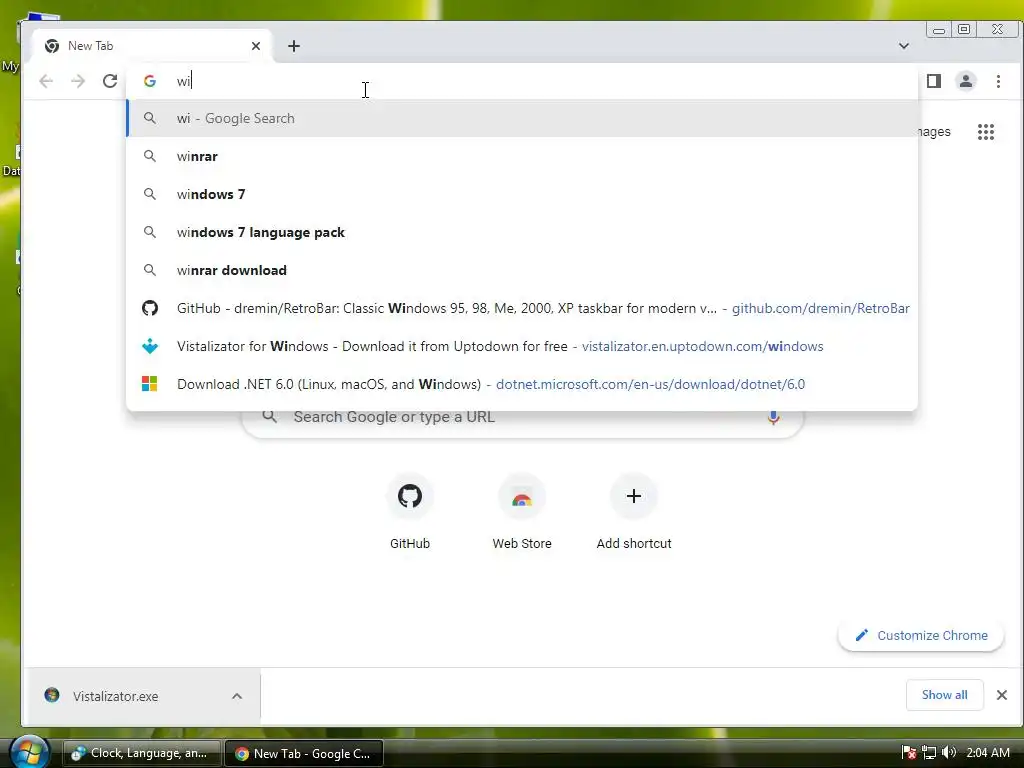Go back using the back arrow
This screenshot has width=1024, height=768.
pos(46,81)
